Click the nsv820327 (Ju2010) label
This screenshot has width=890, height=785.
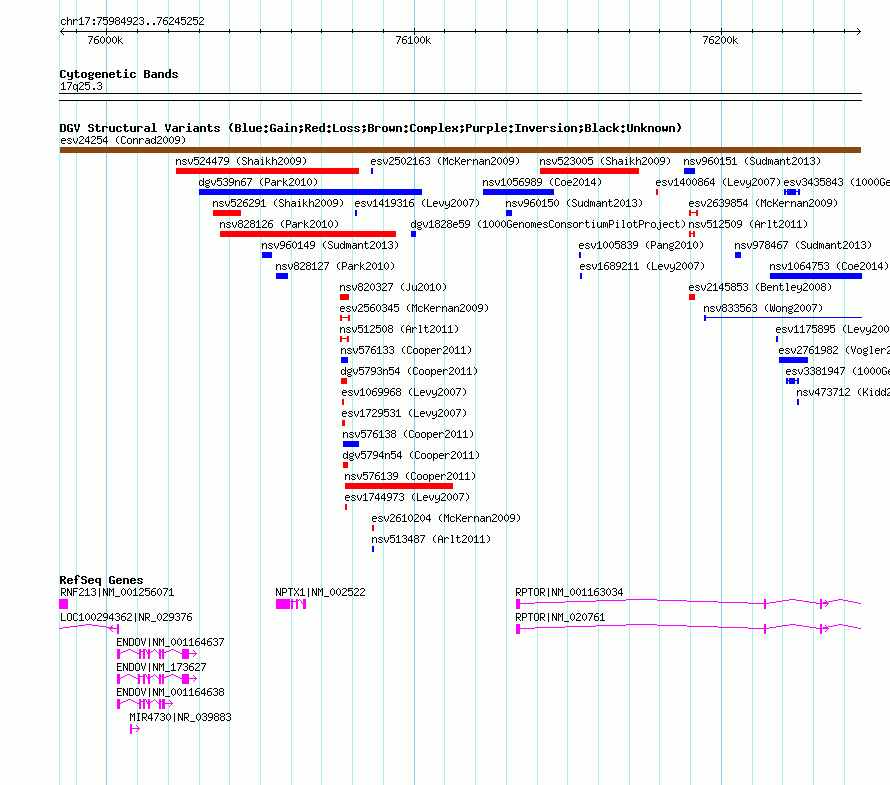coord(393,287)
